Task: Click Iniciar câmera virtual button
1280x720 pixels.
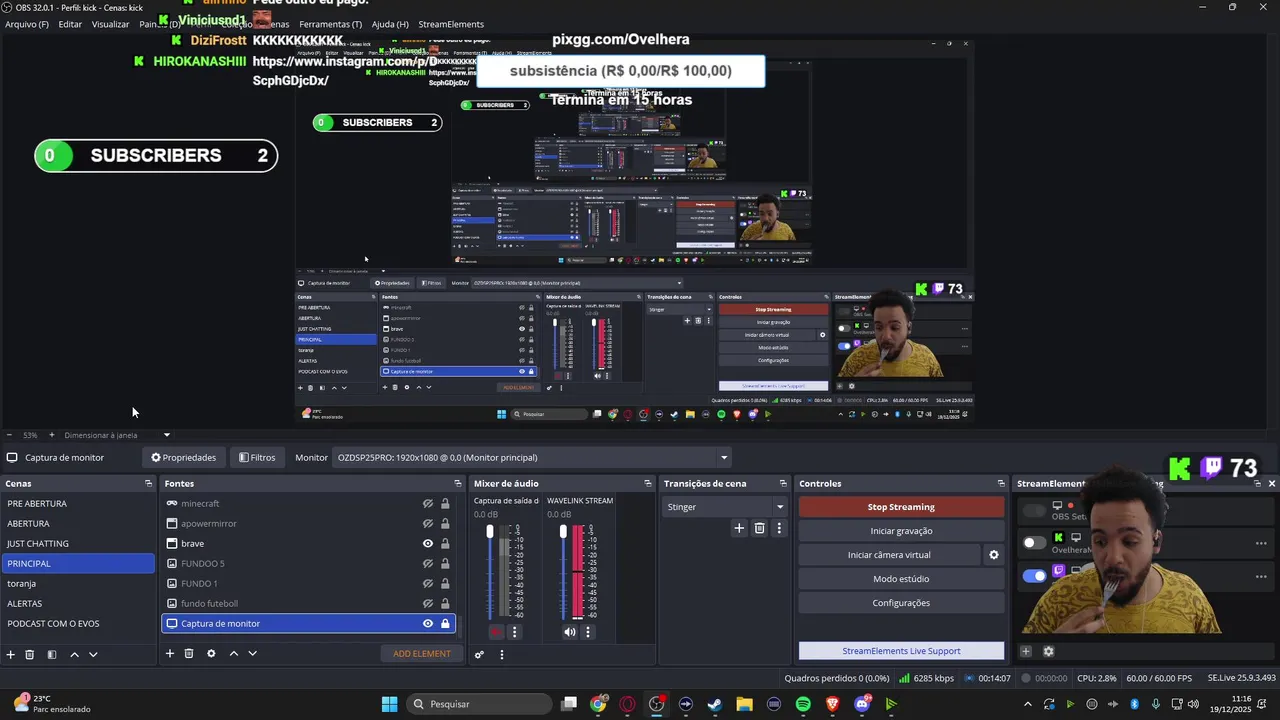Action: (889, 555)
